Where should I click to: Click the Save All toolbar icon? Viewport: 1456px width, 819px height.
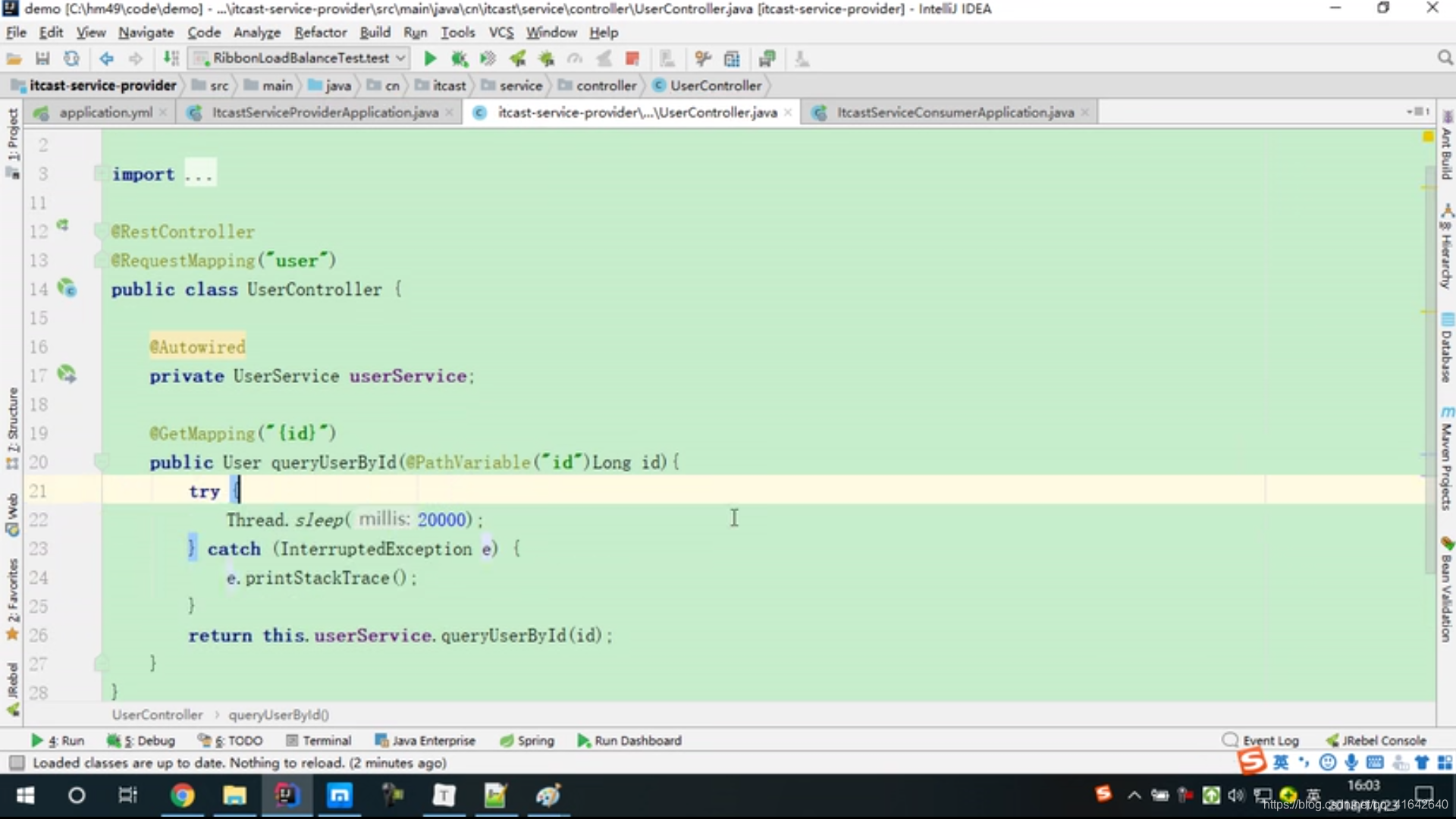[x=42, y=58]
